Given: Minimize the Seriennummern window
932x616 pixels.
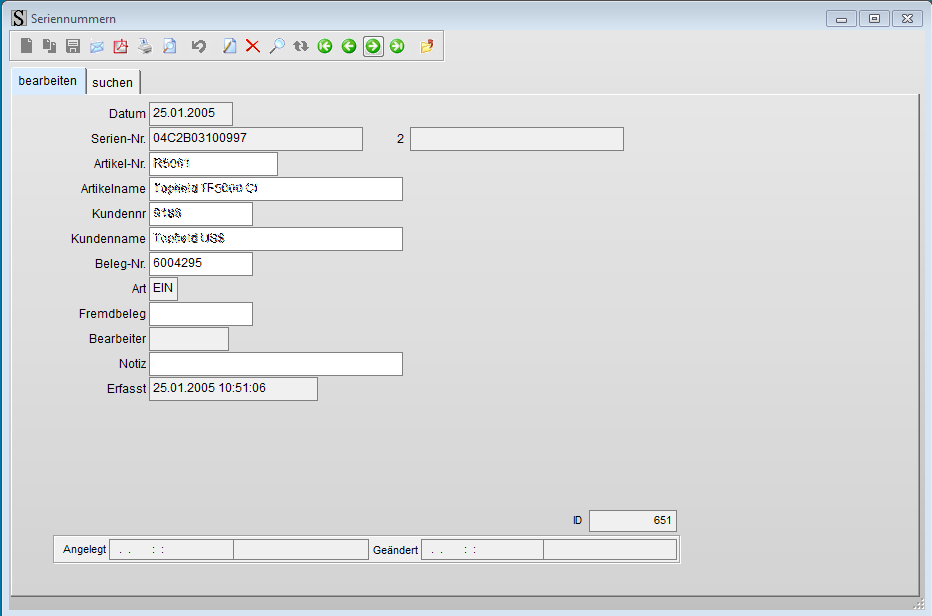Looking at the screenshot, I should pyautogui.click(x=841, y=18).
